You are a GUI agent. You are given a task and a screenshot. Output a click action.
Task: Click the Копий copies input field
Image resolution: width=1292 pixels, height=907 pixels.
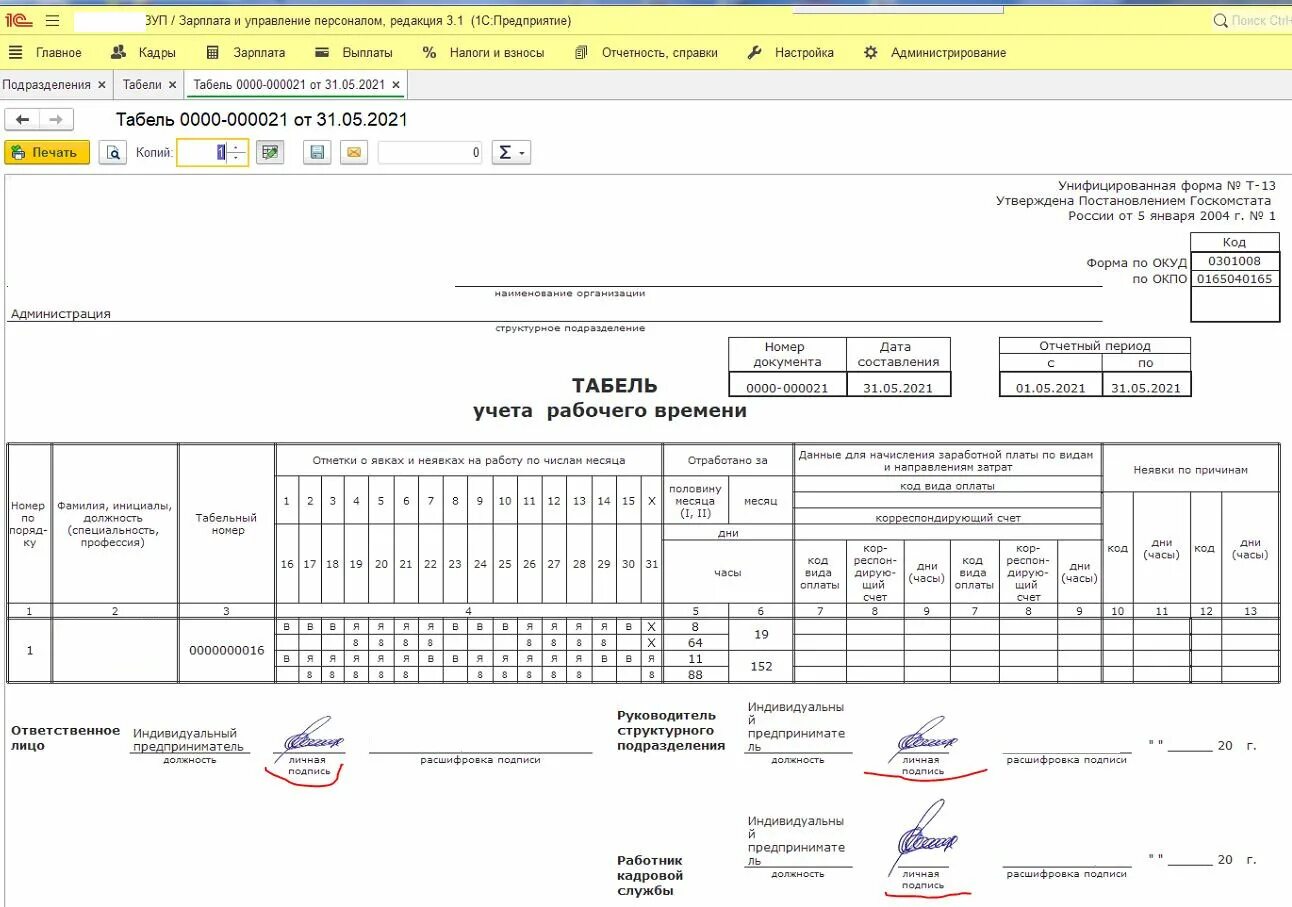click(203, 153)
